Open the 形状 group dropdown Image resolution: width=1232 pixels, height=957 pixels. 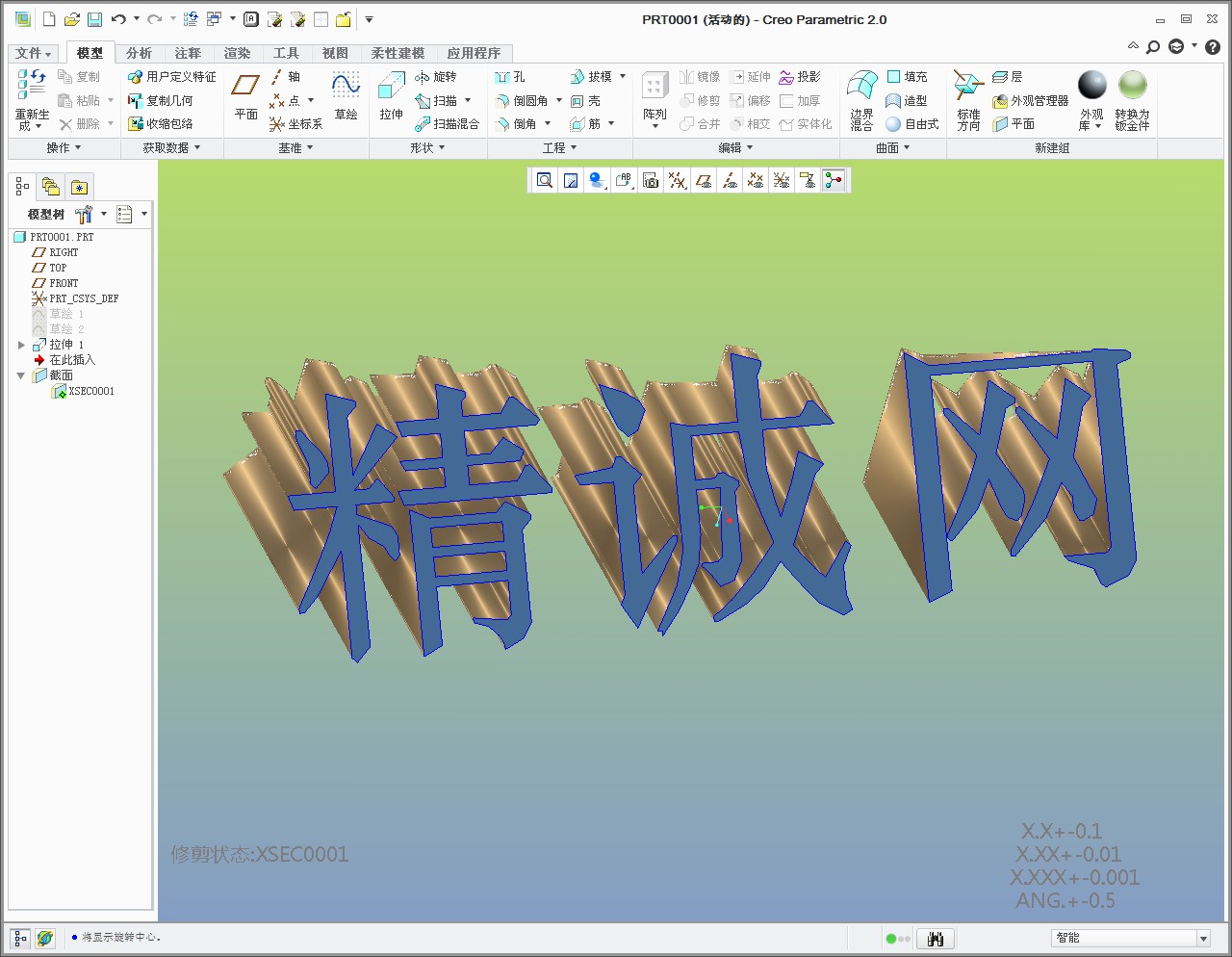[x=427, y=148]
